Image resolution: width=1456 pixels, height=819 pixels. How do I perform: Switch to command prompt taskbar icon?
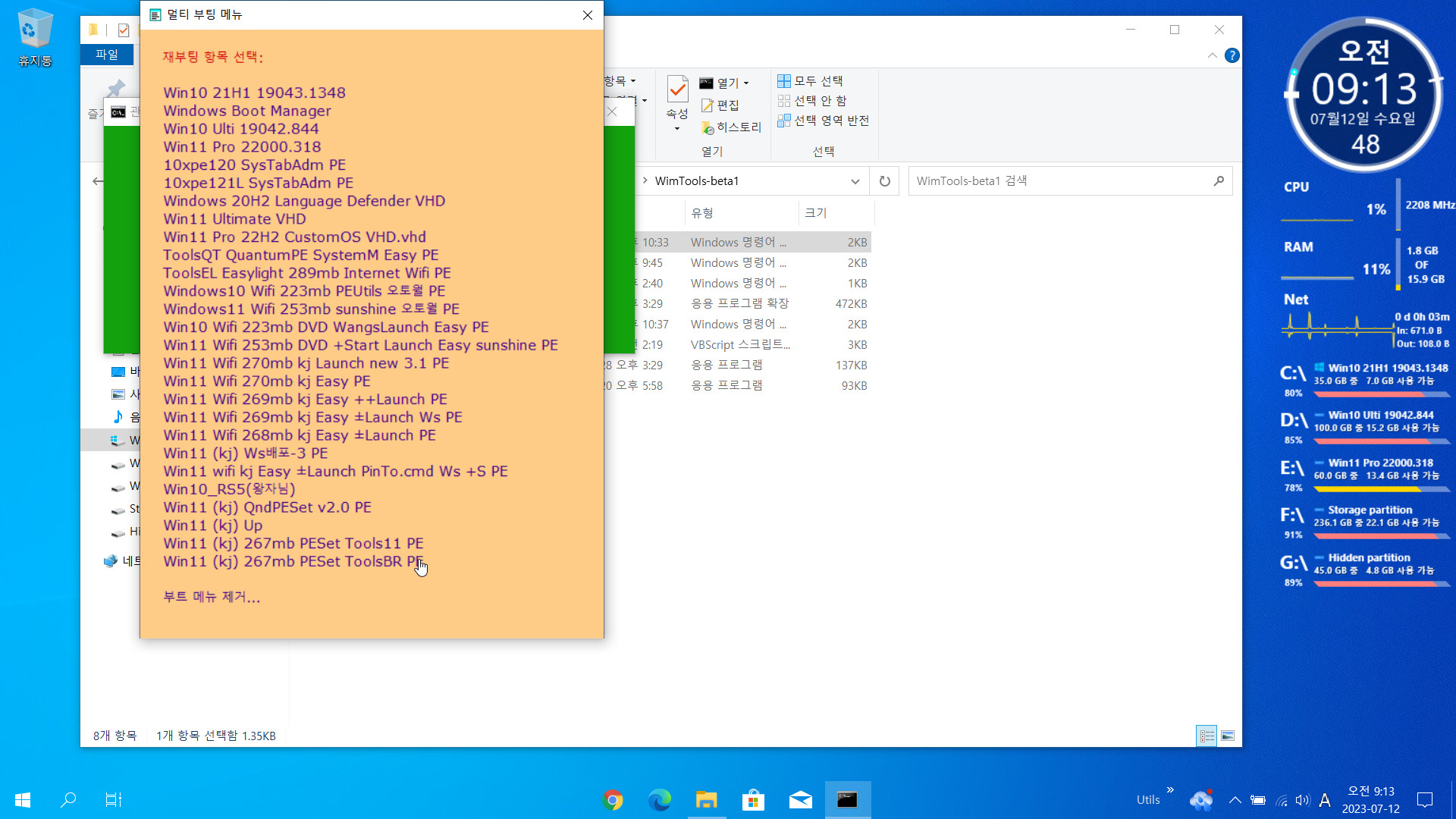[x=847, y=800]
